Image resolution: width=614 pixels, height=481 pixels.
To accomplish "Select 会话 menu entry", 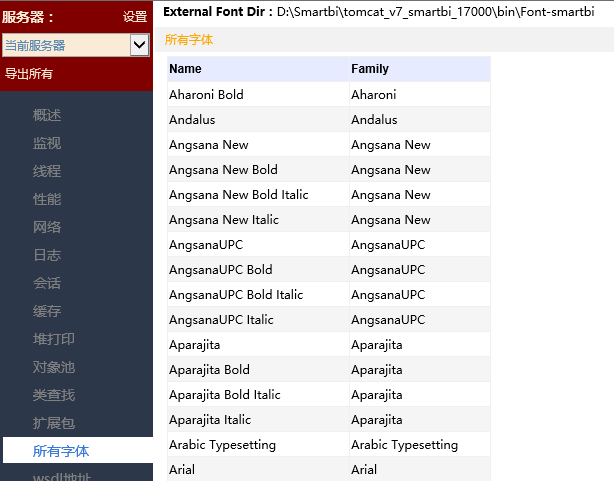I will tap(47, 283).
